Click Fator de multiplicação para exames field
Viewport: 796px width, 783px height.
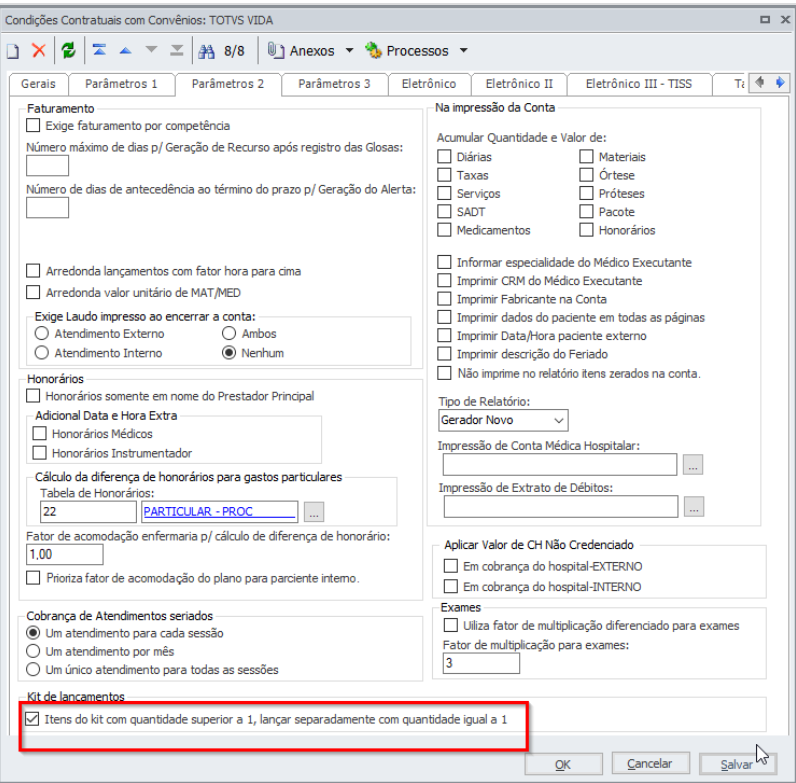click(x=481, y=663)
